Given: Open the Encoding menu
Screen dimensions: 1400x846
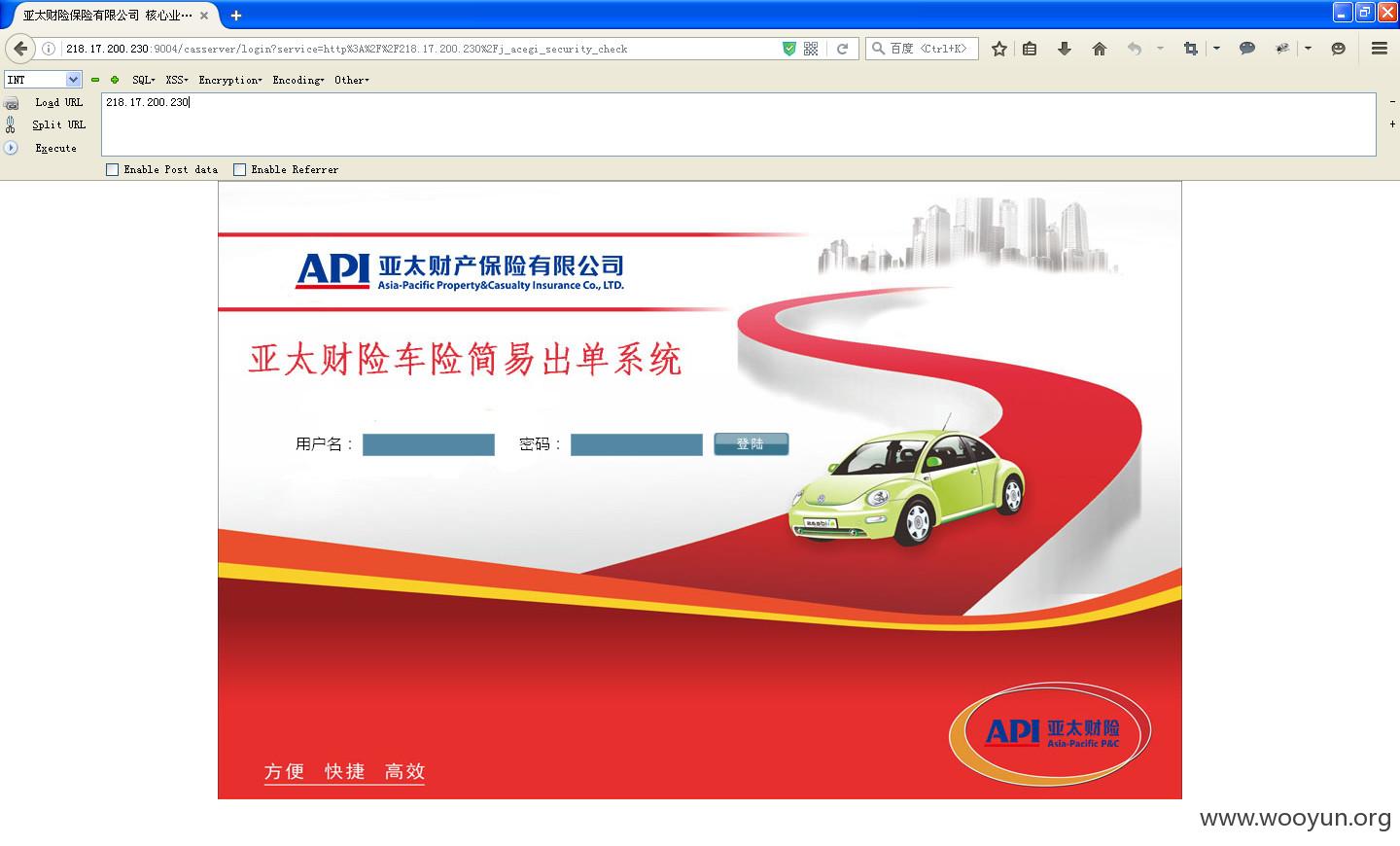Looking at the screenshot, I should [x=297, y=80].
